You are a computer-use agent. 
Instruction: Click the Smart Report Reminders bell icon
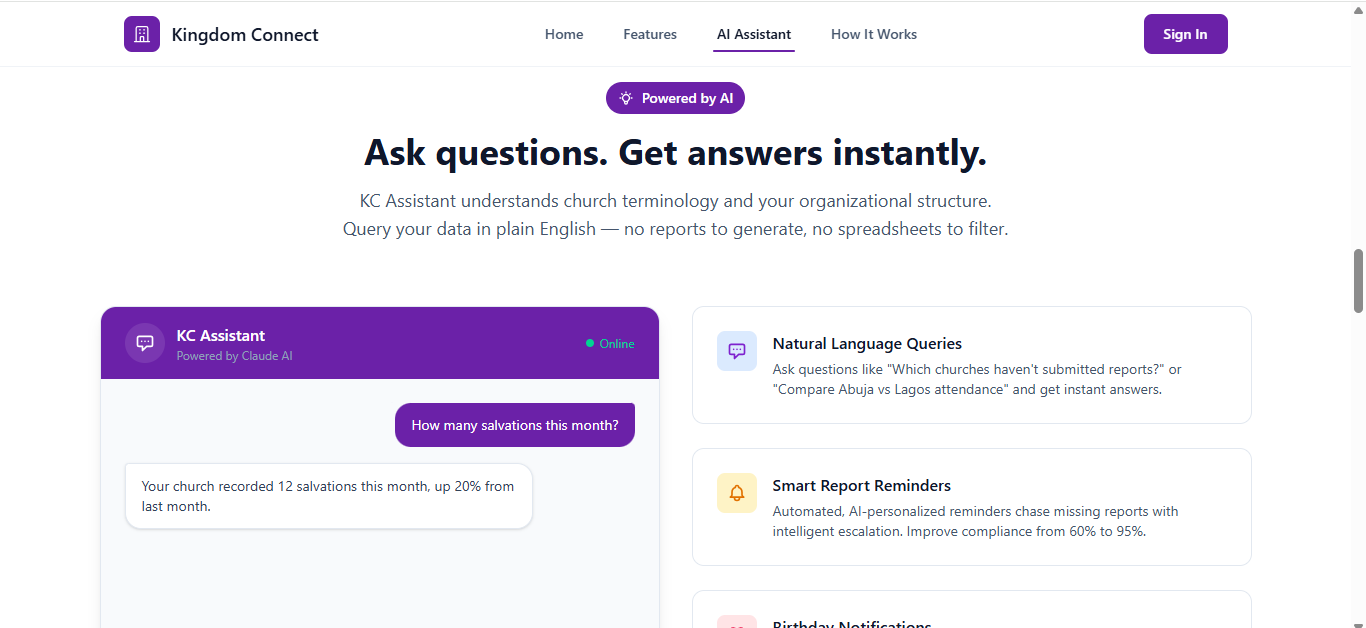tap(737, 493)
